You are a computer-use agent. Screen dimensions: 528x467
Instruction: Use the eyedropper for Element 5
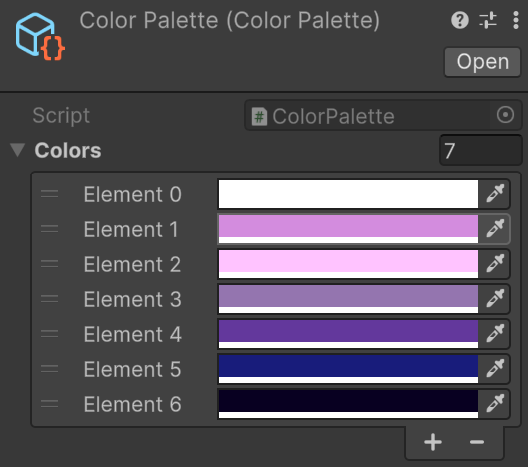click(495, 369)
